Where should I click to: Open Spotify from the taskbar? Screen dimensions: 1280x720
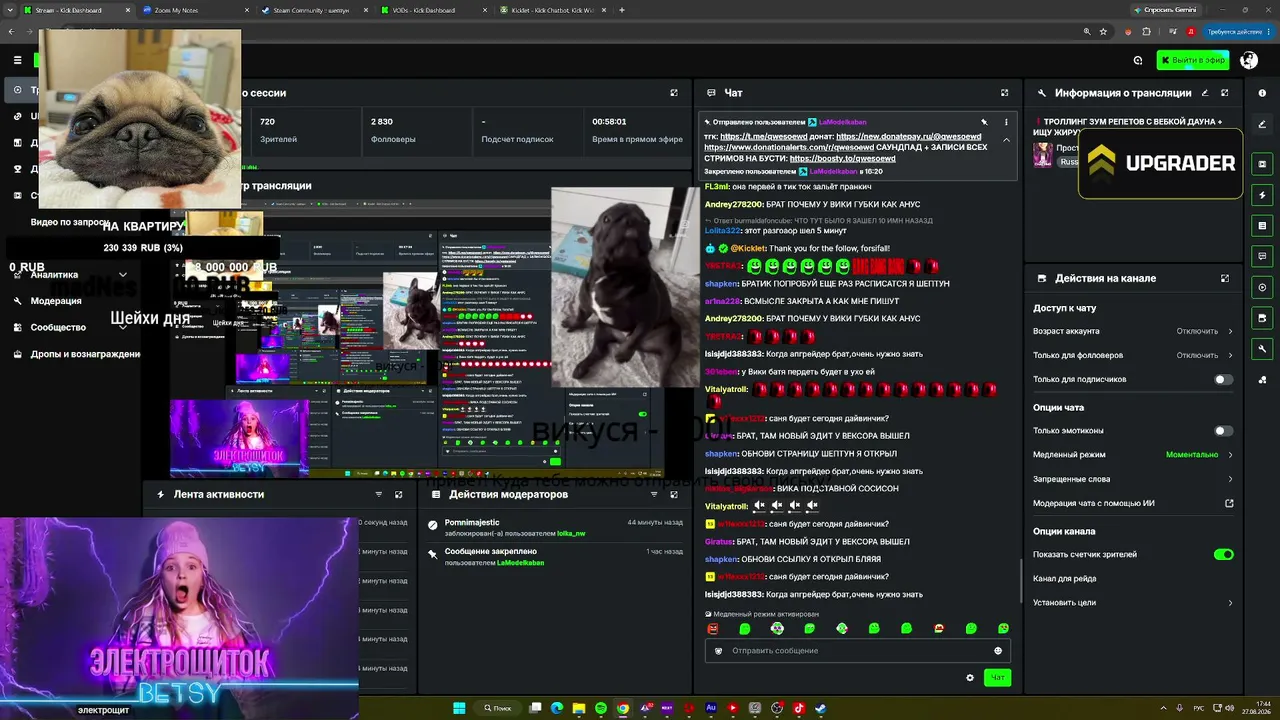[601, 708]
